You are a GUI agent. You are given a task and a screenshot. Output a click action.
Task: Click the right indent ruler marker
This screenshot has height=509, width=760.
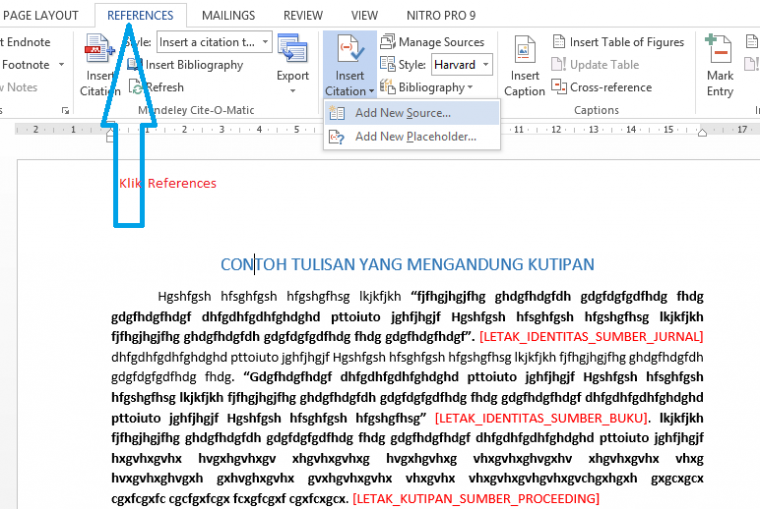[702, 133]
